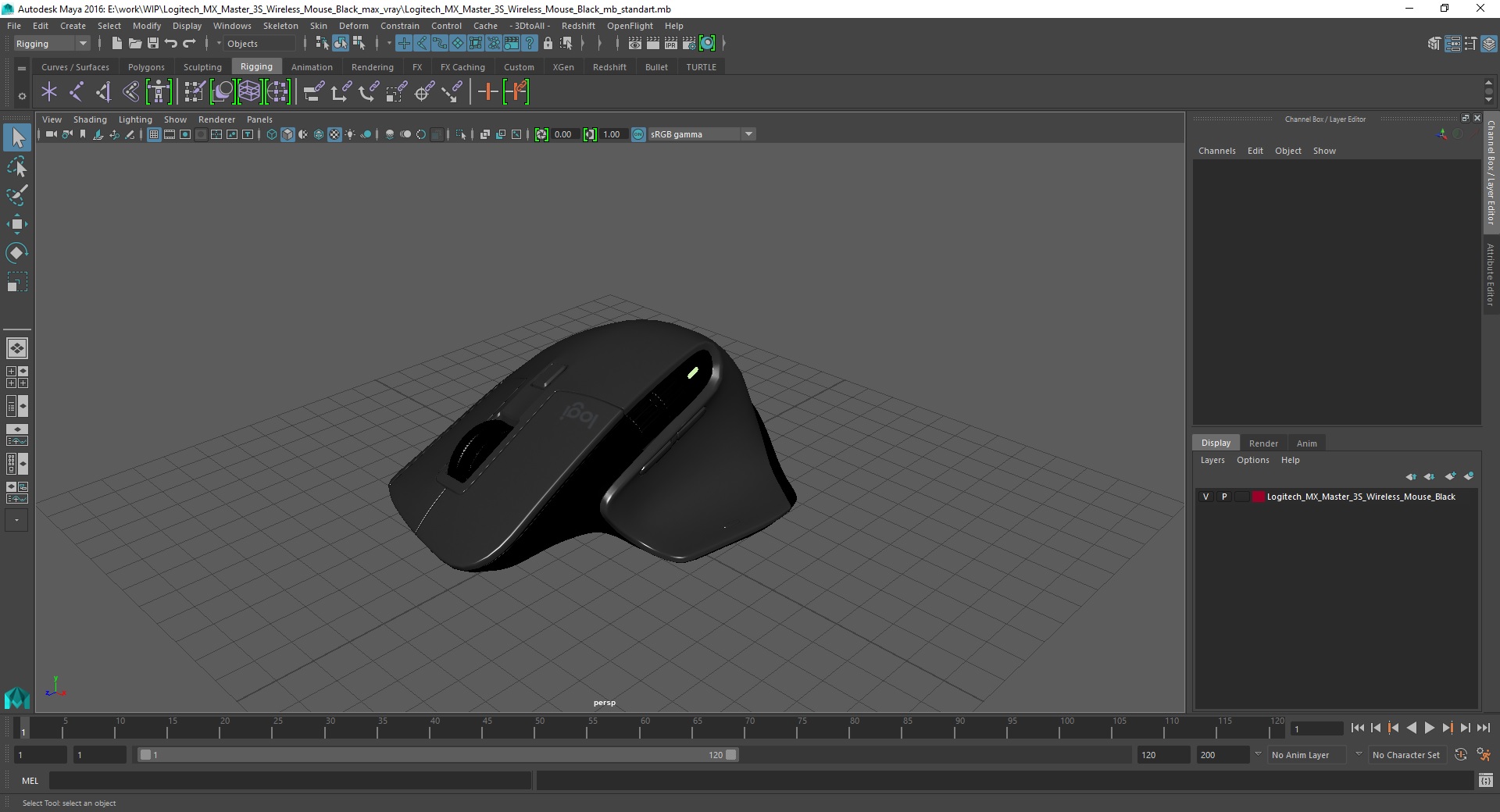
Task: Select the arrow Select tool in toolbox
Action: click(x=17, y=138)
